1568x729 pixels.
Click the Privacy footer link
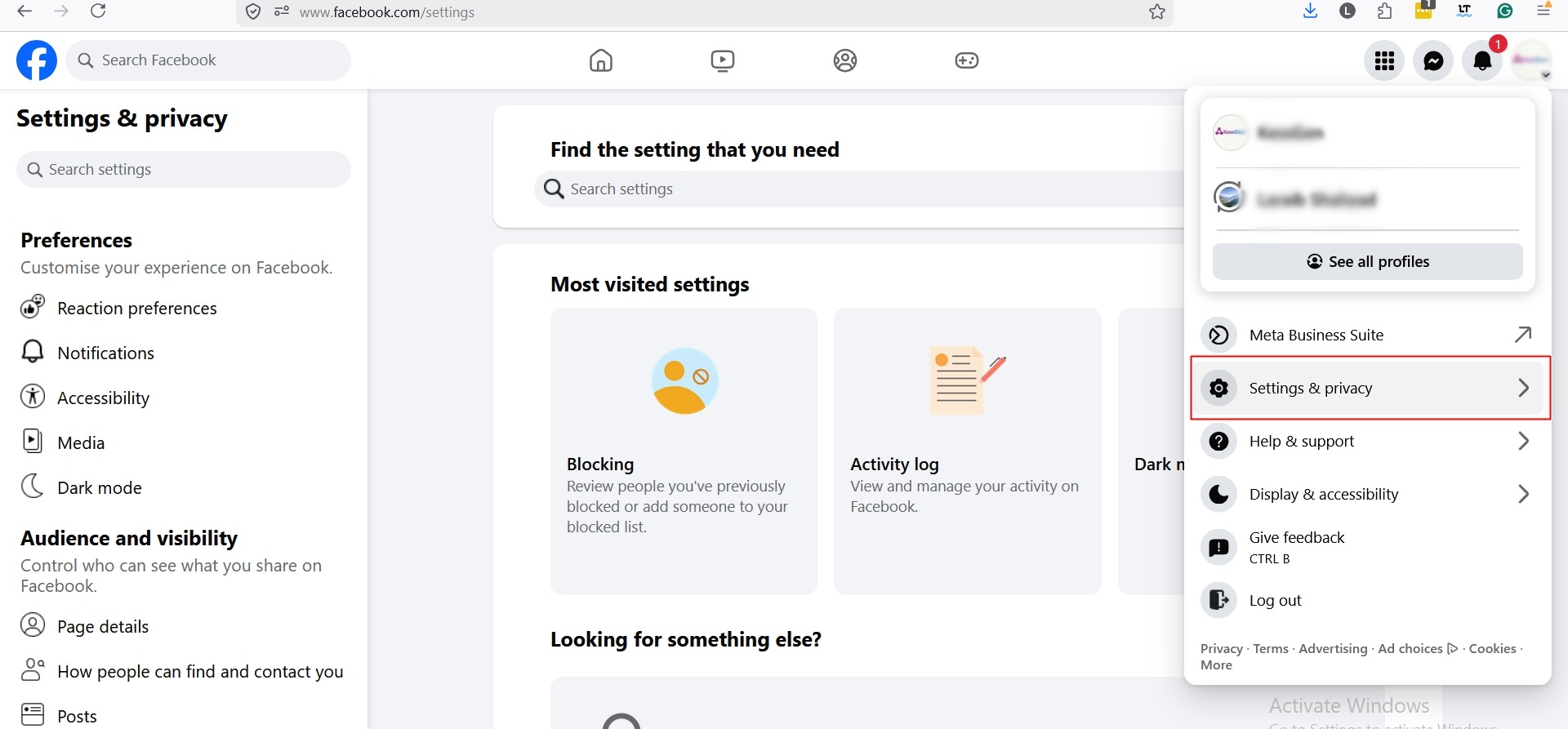[x=1222, y=649]
